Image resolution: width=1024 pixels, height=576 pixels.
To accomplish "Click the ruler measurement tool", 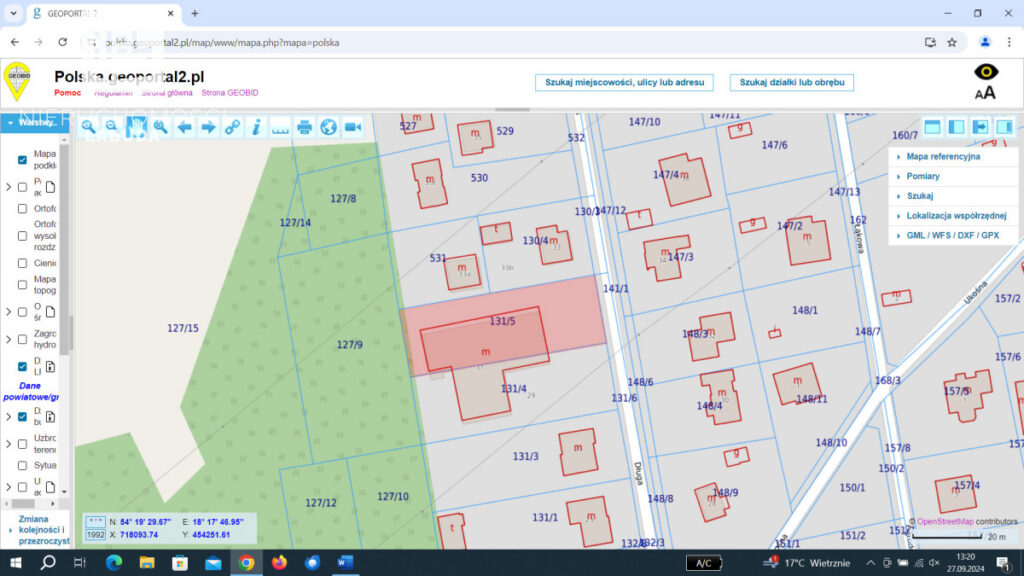I will (x=280, y=127).
